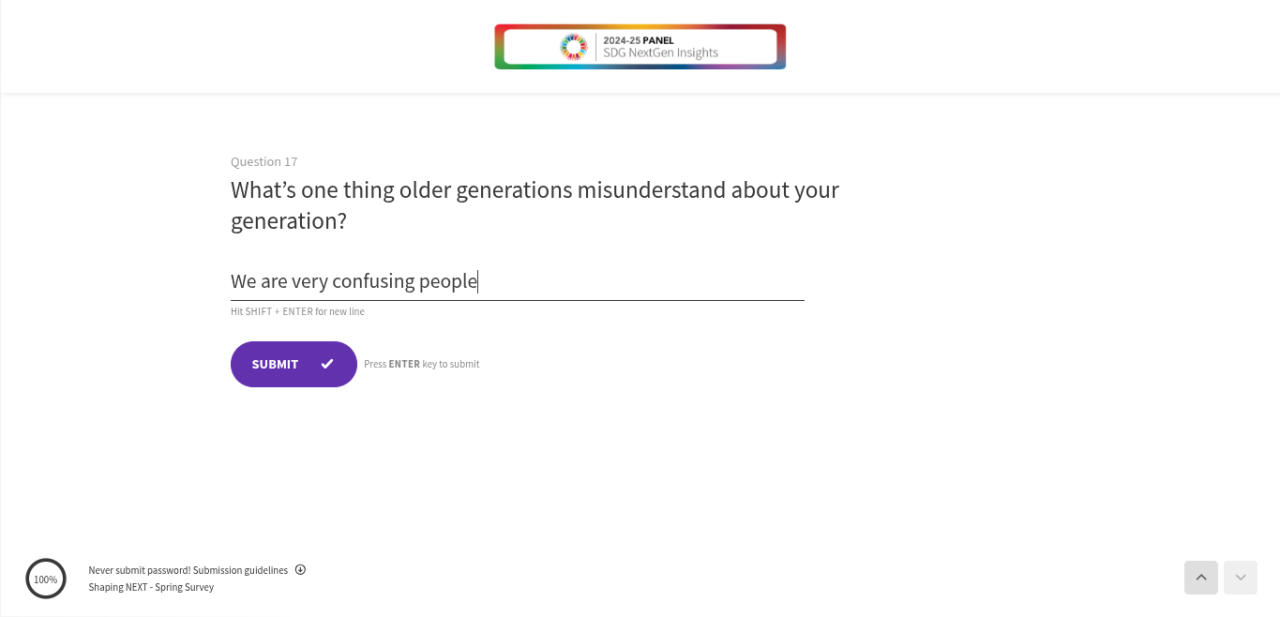Click the word 'misunderstand' in the question
Image resolution: width=1280 pixels, height=617 pixels.
coord(651,190)
